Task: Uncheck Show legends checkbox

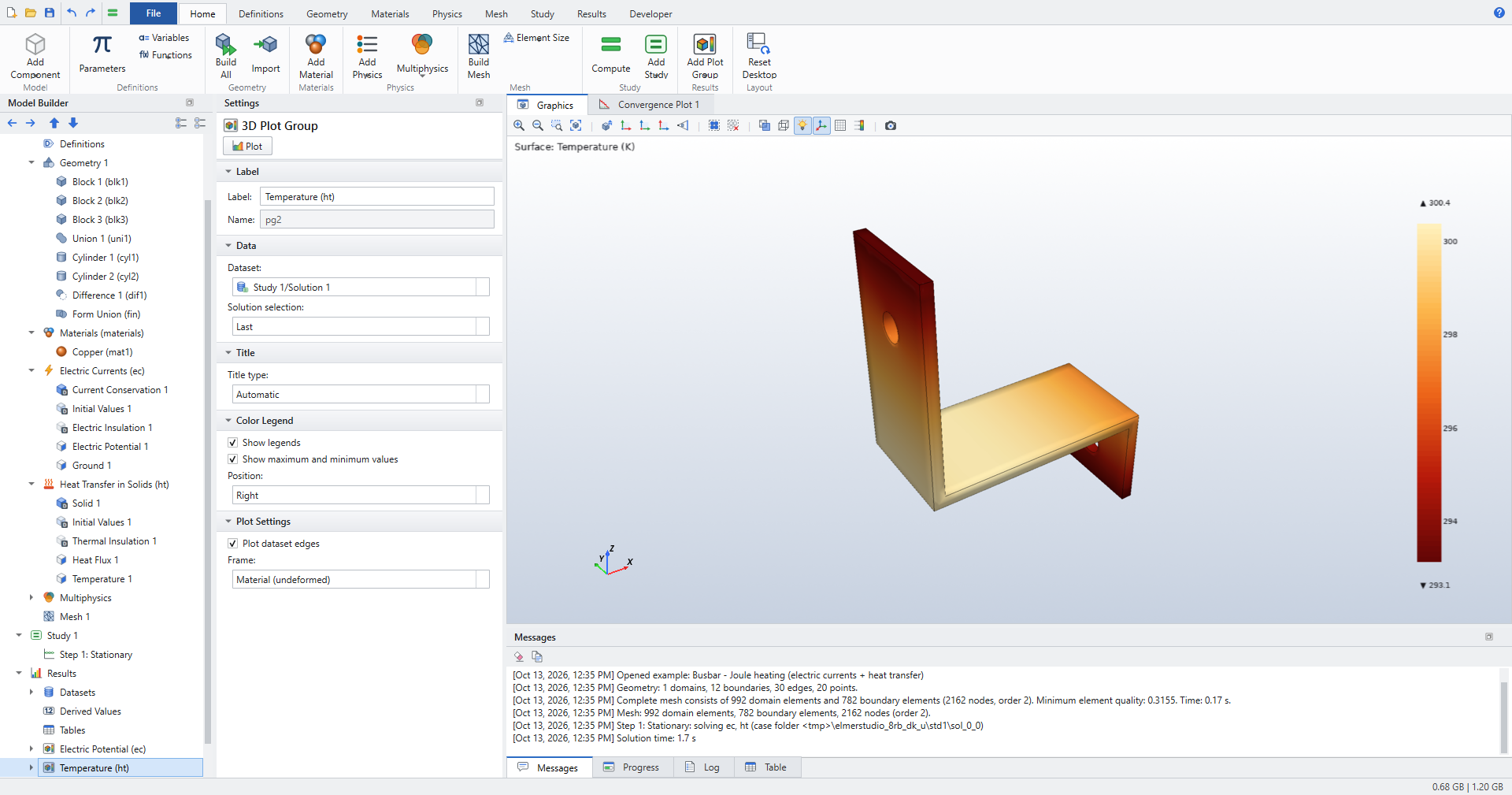Action: (x=233, y=443)
